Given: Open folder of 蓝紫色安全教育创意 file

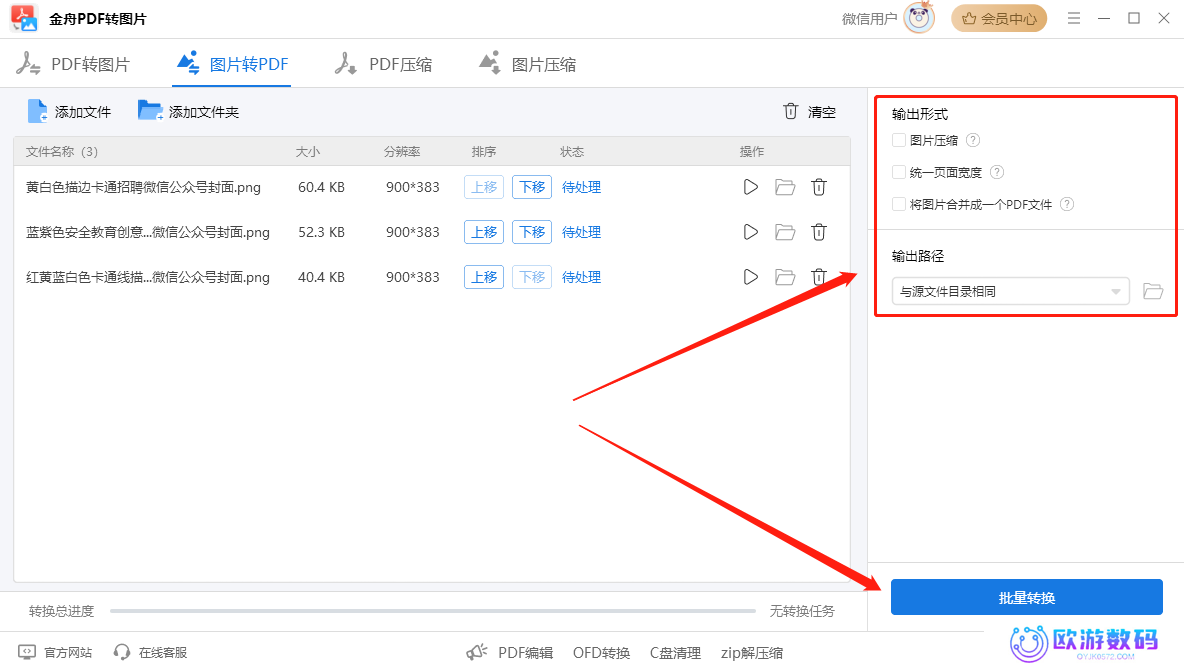Looking at the screenshot, I should 785,232.
